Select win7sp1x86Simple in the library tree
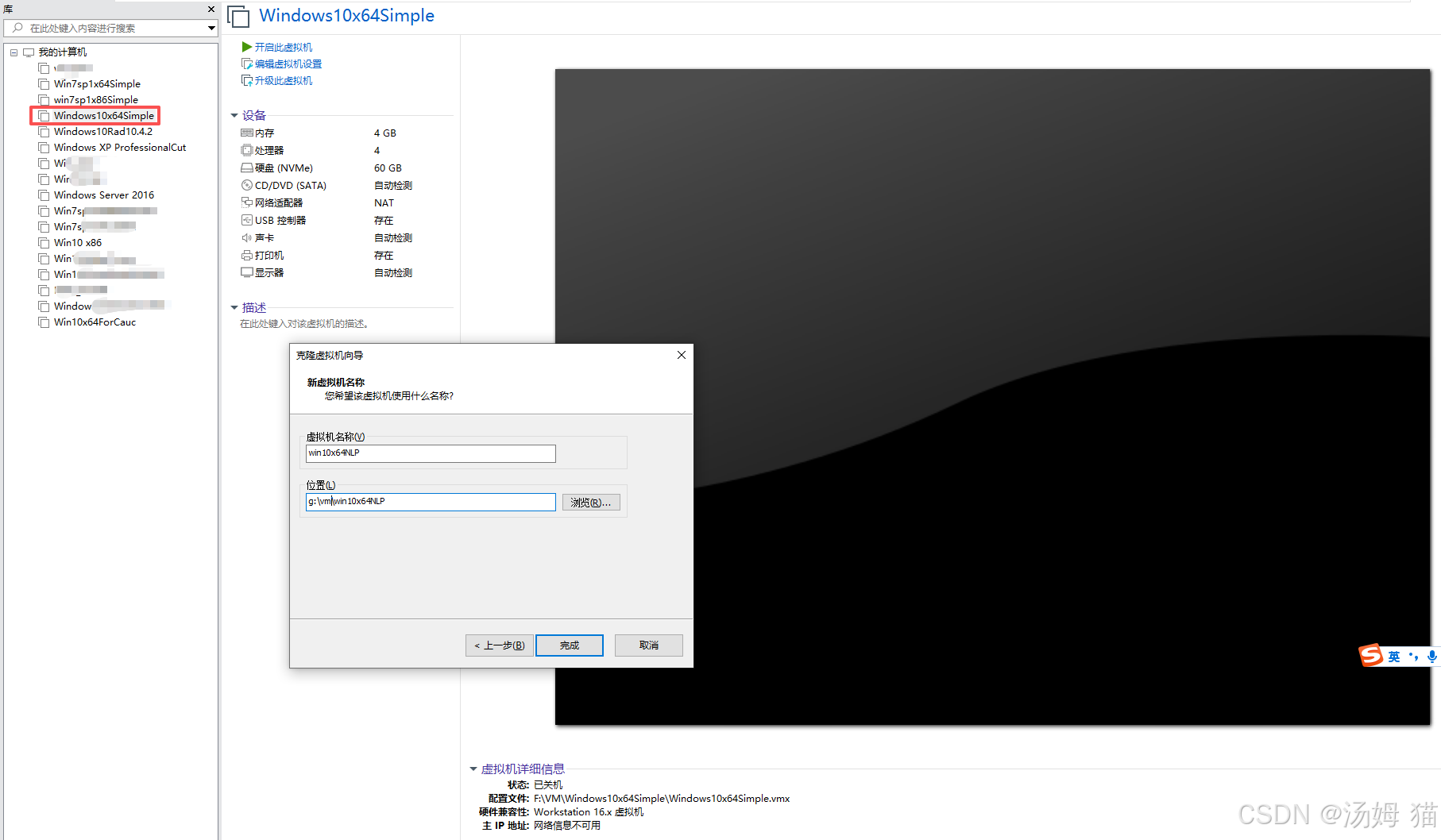 96,100
